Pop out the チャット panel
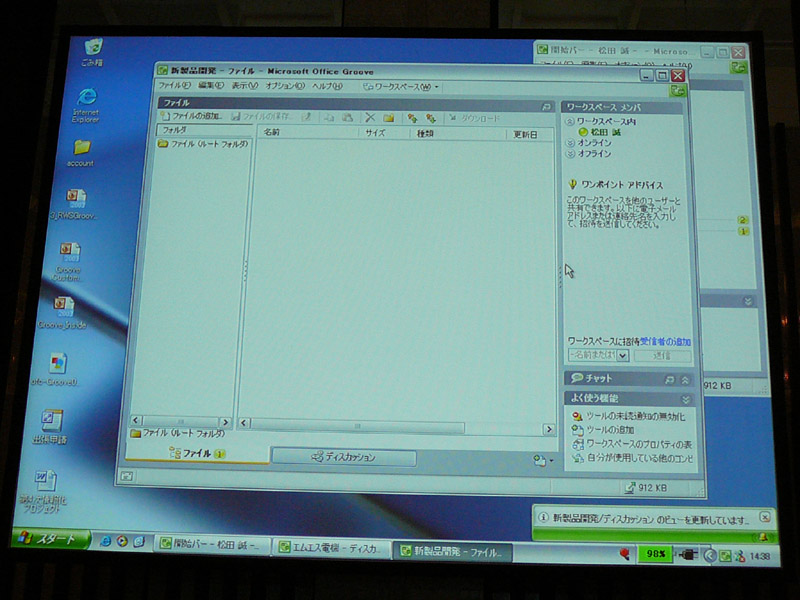This screenshot has width=800, height=600. point(669,380)
